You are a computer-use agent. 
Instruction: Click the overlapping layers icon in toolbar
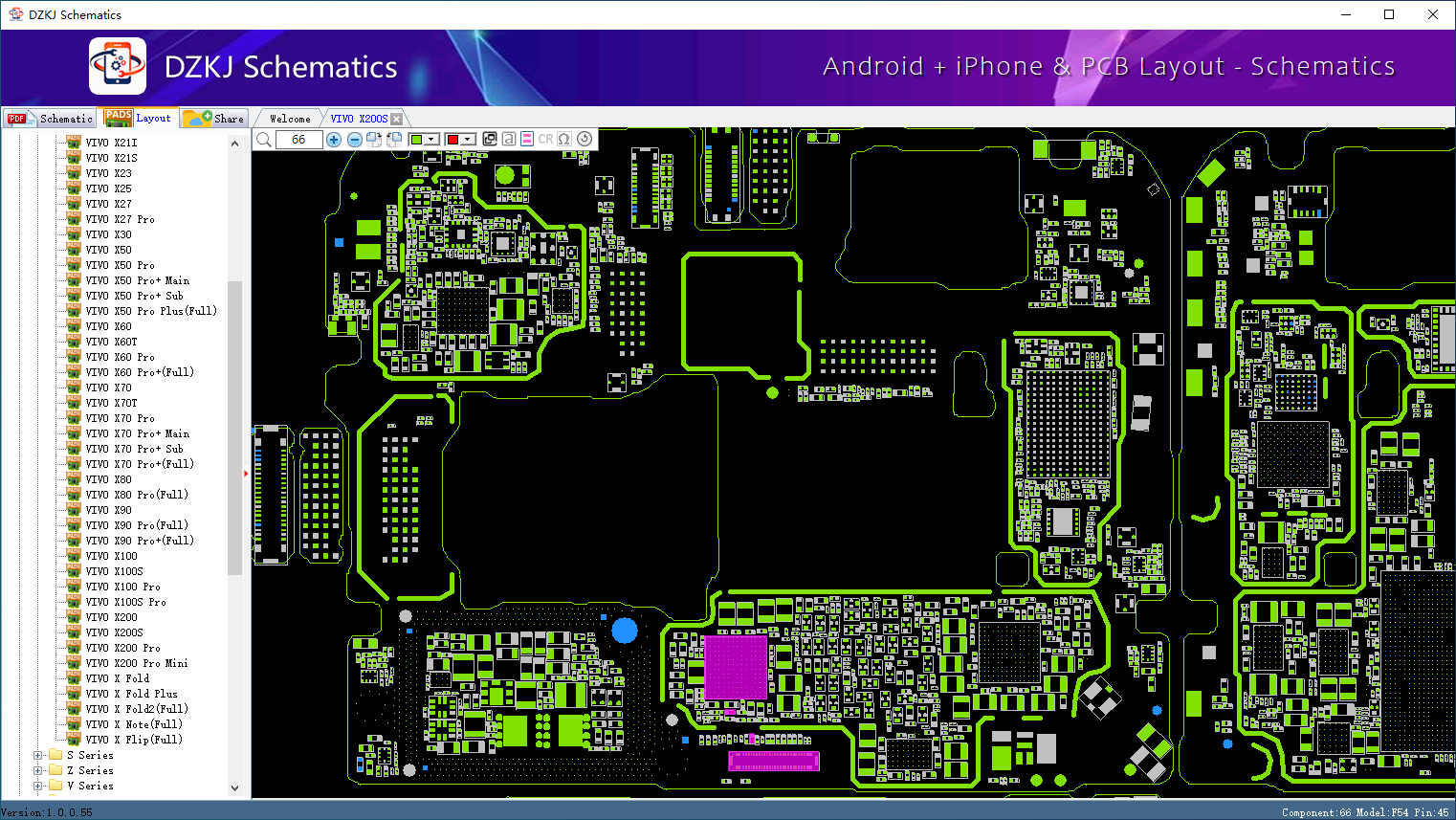click(x=490, y=139)
